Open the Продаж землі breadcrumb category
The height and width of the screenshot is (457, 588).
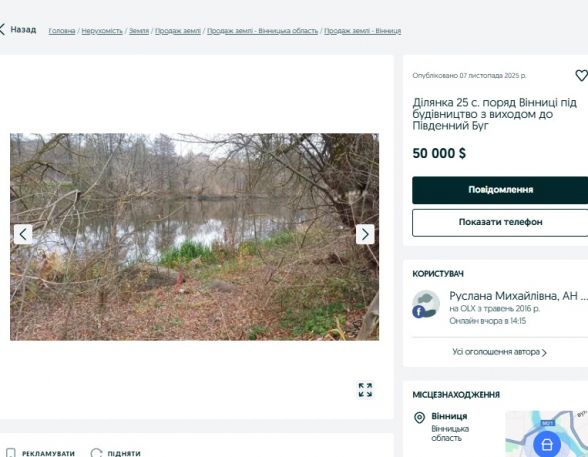pyautogui.click(x=178, y=31)
